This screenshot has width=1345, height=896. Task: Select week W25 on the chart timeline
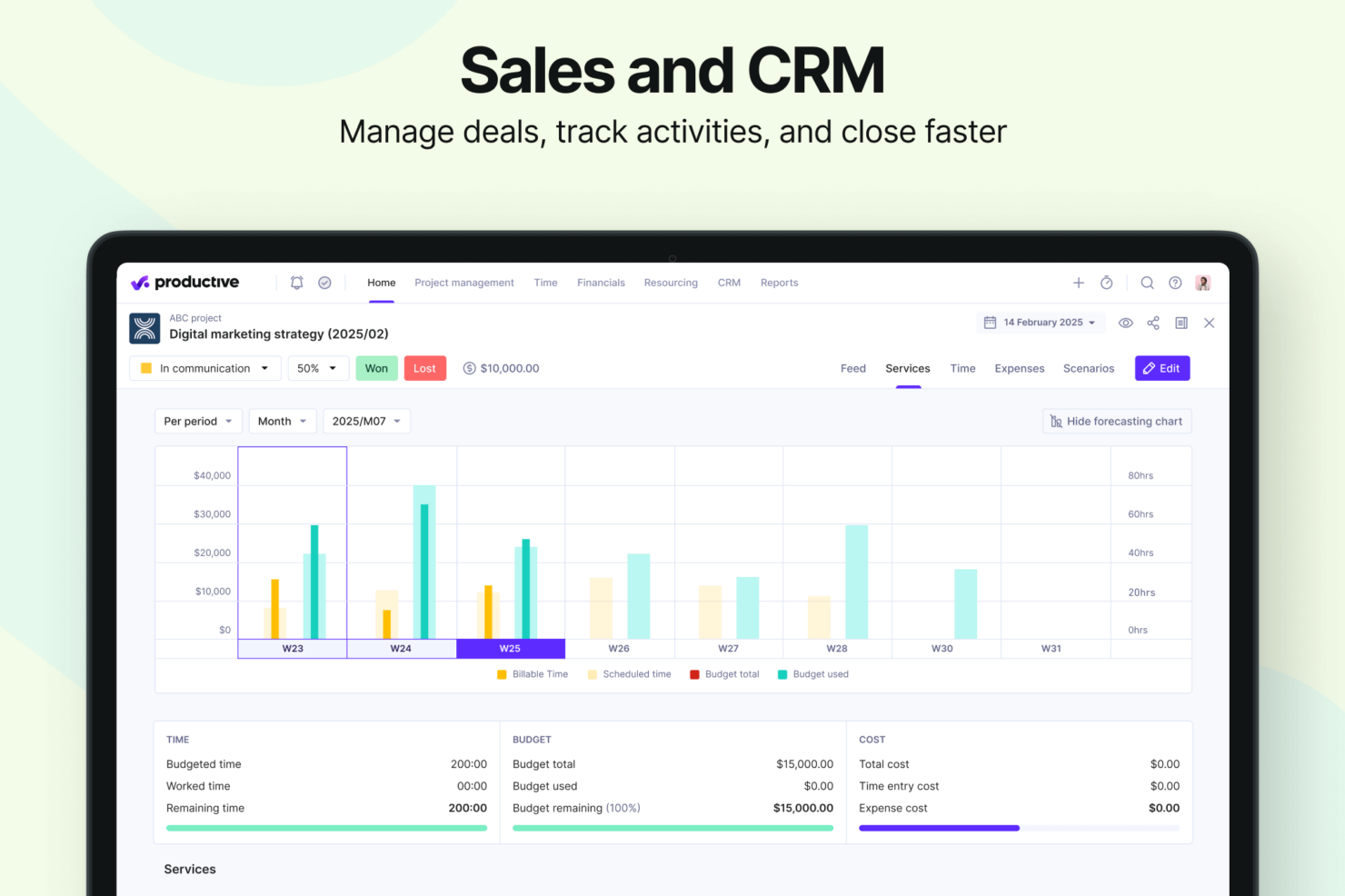click(510, 649)
